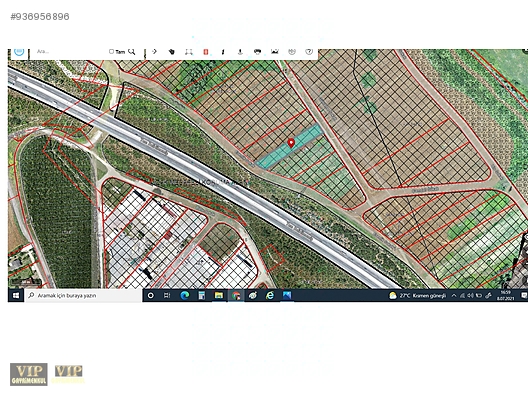Select the pencil draw tool

(x=223, y=52)
